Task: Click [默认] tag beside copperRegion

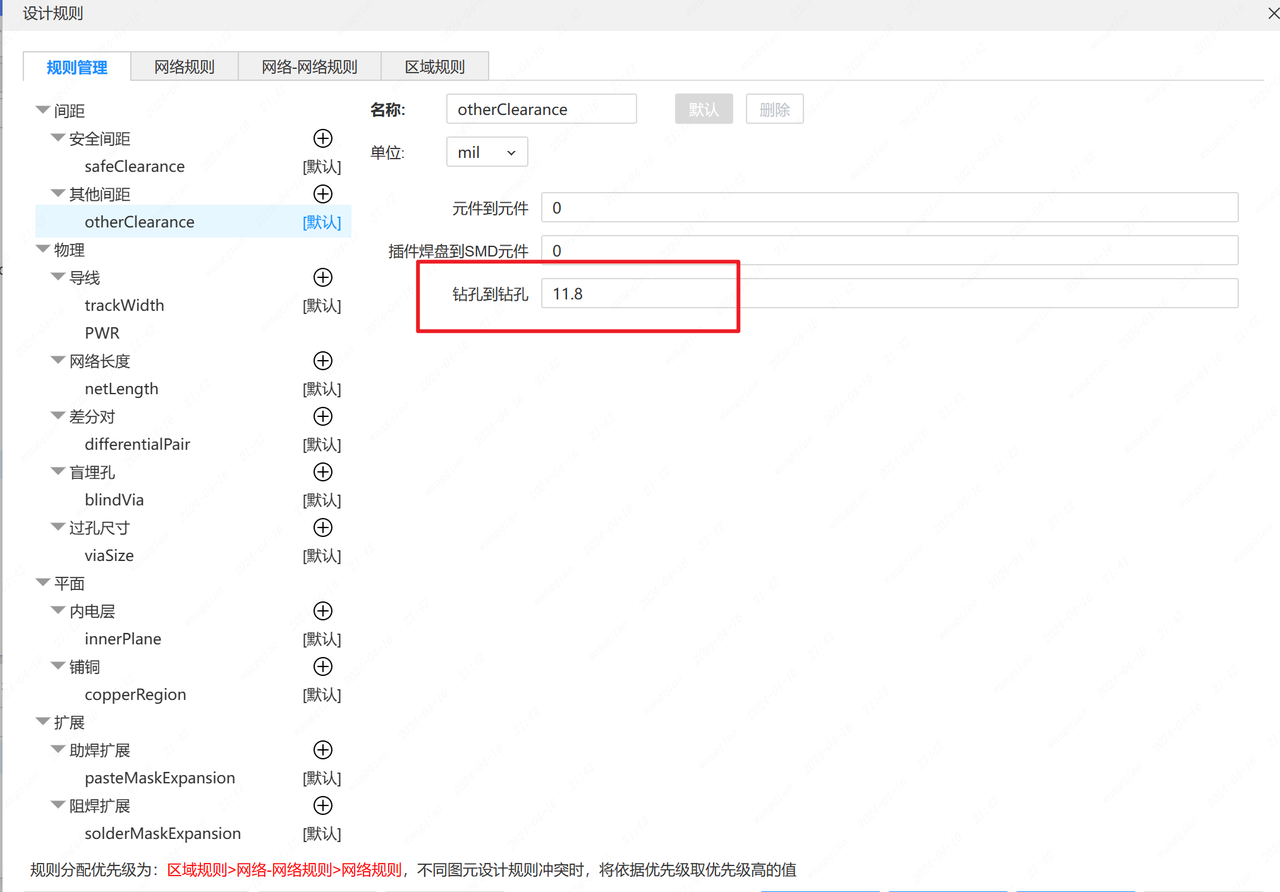Action: 322,695
